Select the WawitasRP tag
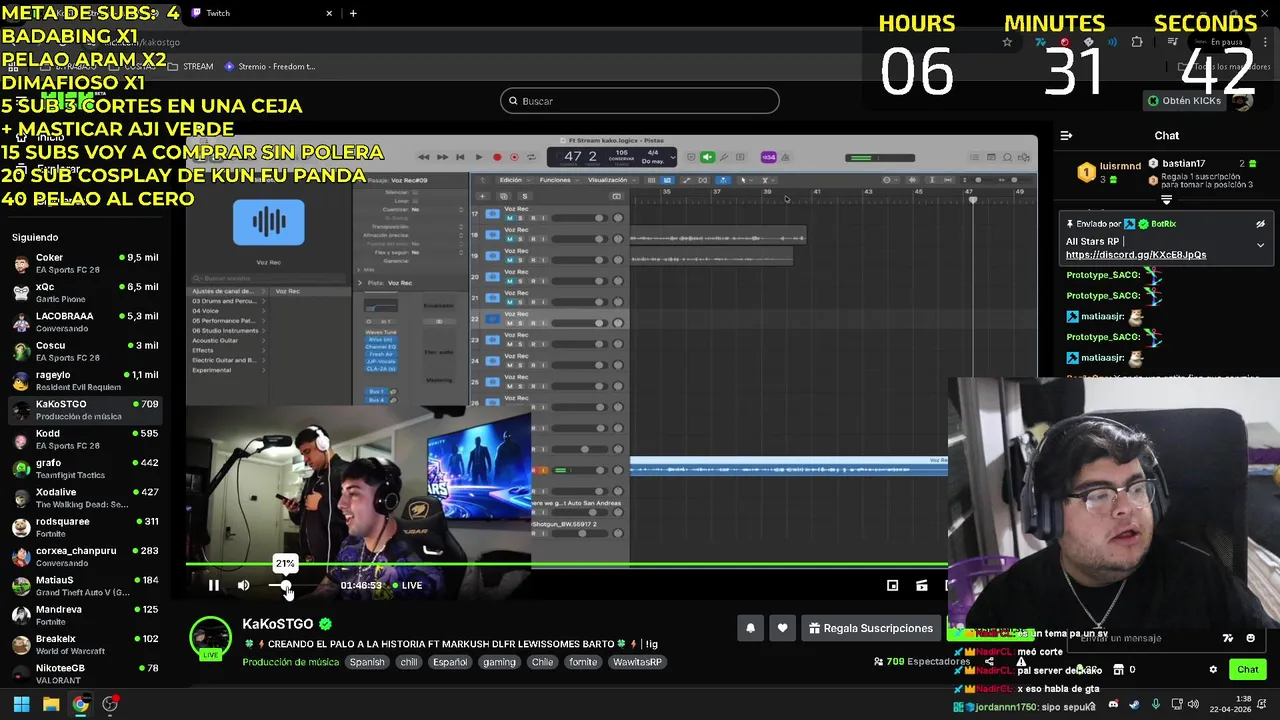1280x720 pixels. (x=637, y=662)
